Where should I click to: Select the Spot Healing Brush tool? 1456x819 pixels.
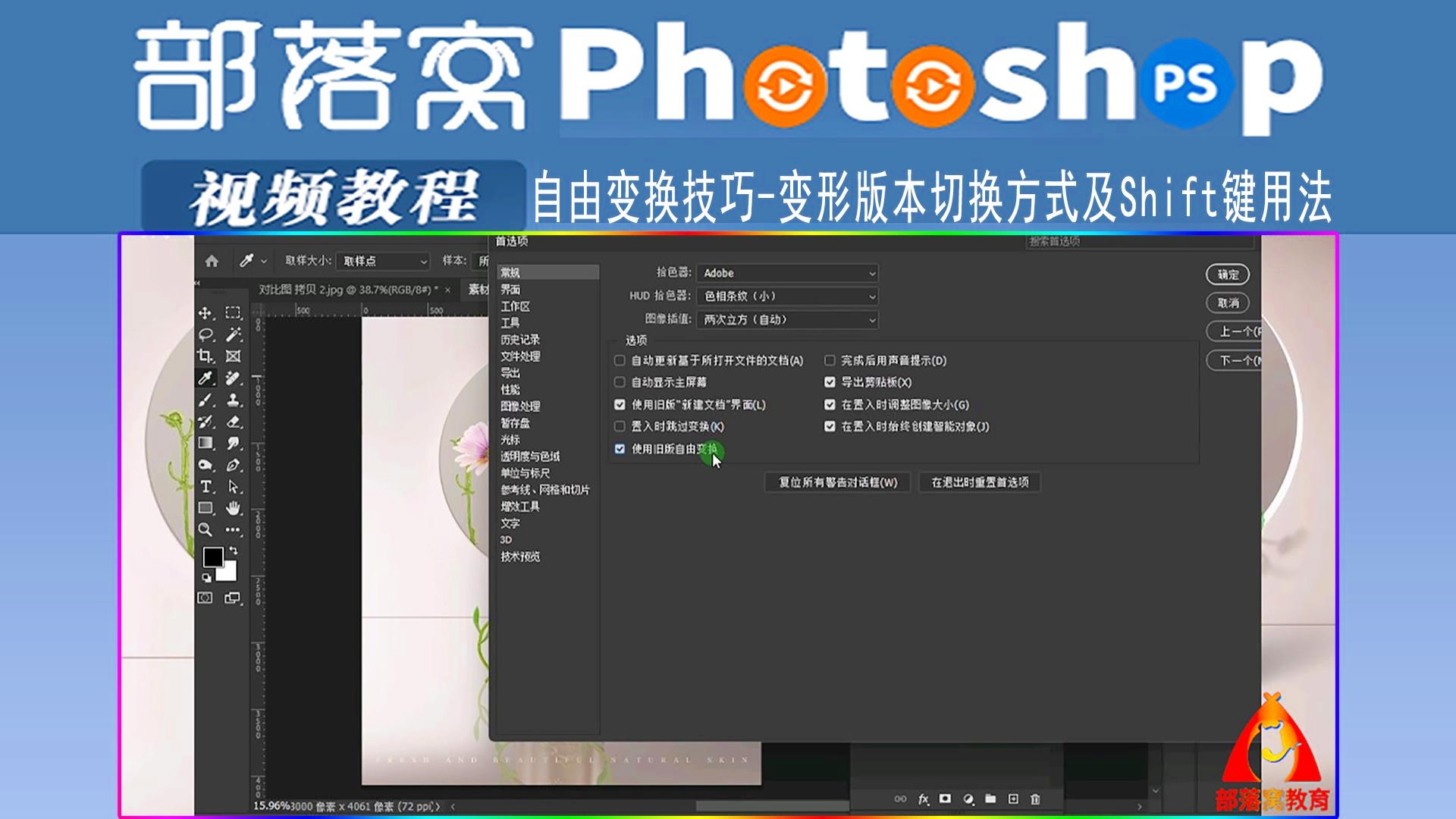pos(233,378)
